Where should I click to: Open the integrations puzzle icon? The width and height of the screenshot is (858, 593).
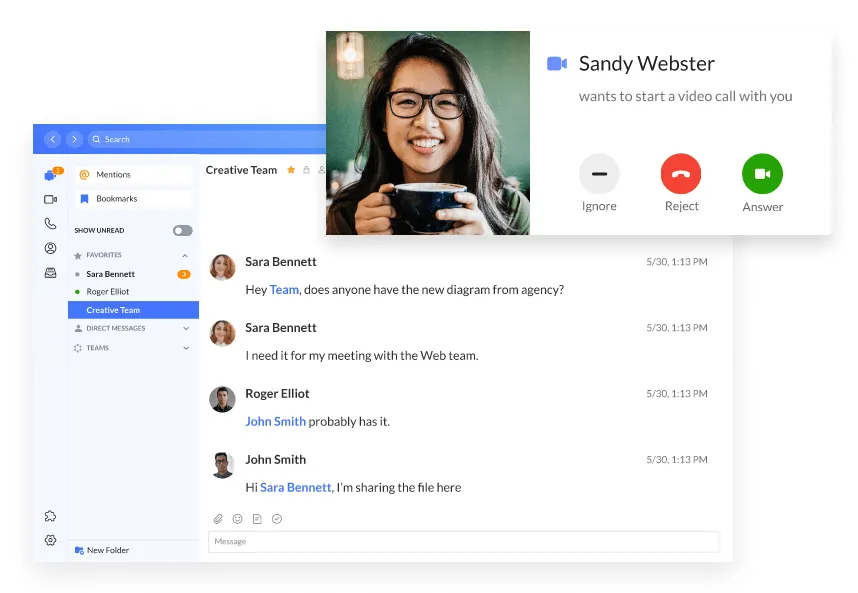[50, 516]
